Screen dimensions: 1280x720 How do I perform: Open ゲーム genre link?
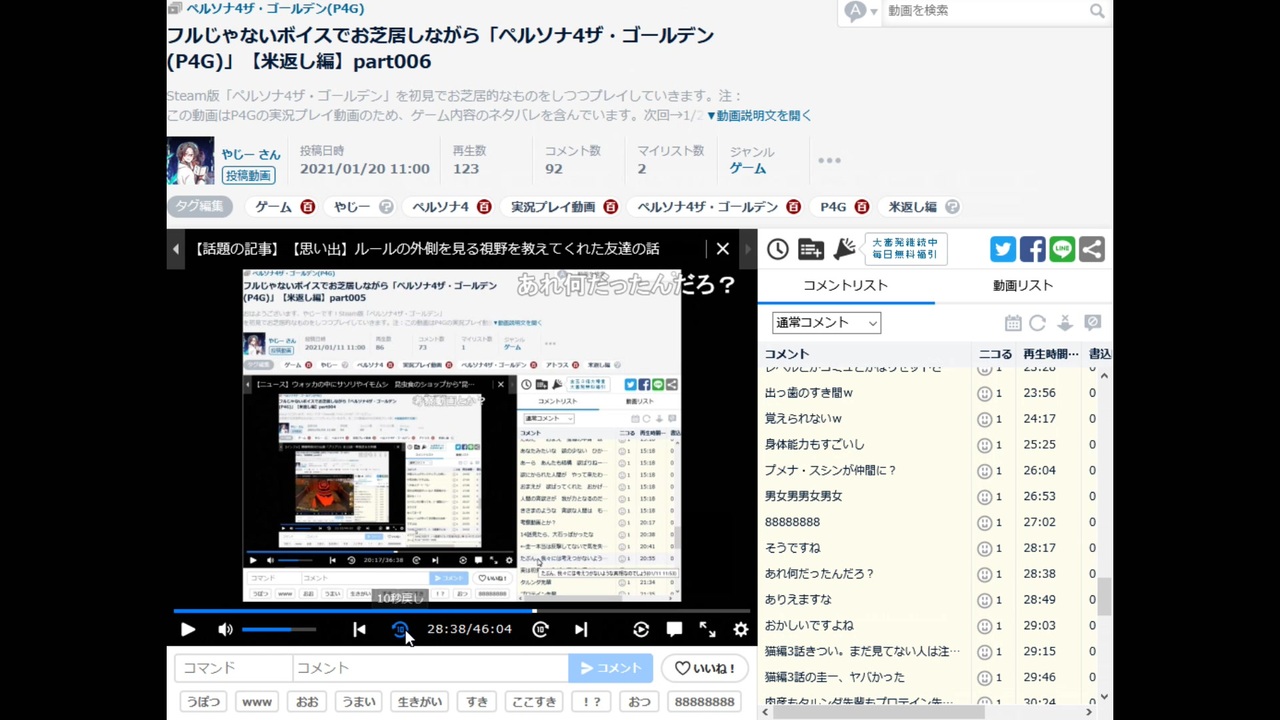(748, 169)
